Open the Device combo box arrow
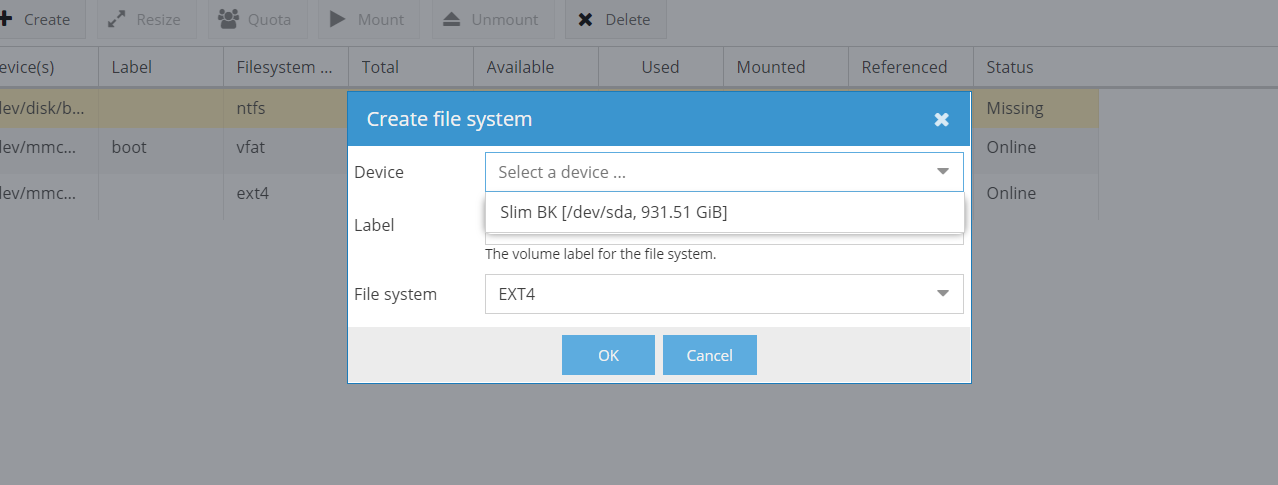Viewport: 1278px width, 485px height. [942, 172]
